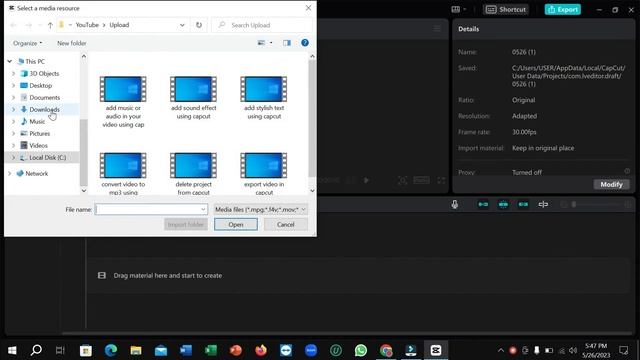Select 'export video in capcut' video file
Screen dimensions: 640x360
click(264, 173)
